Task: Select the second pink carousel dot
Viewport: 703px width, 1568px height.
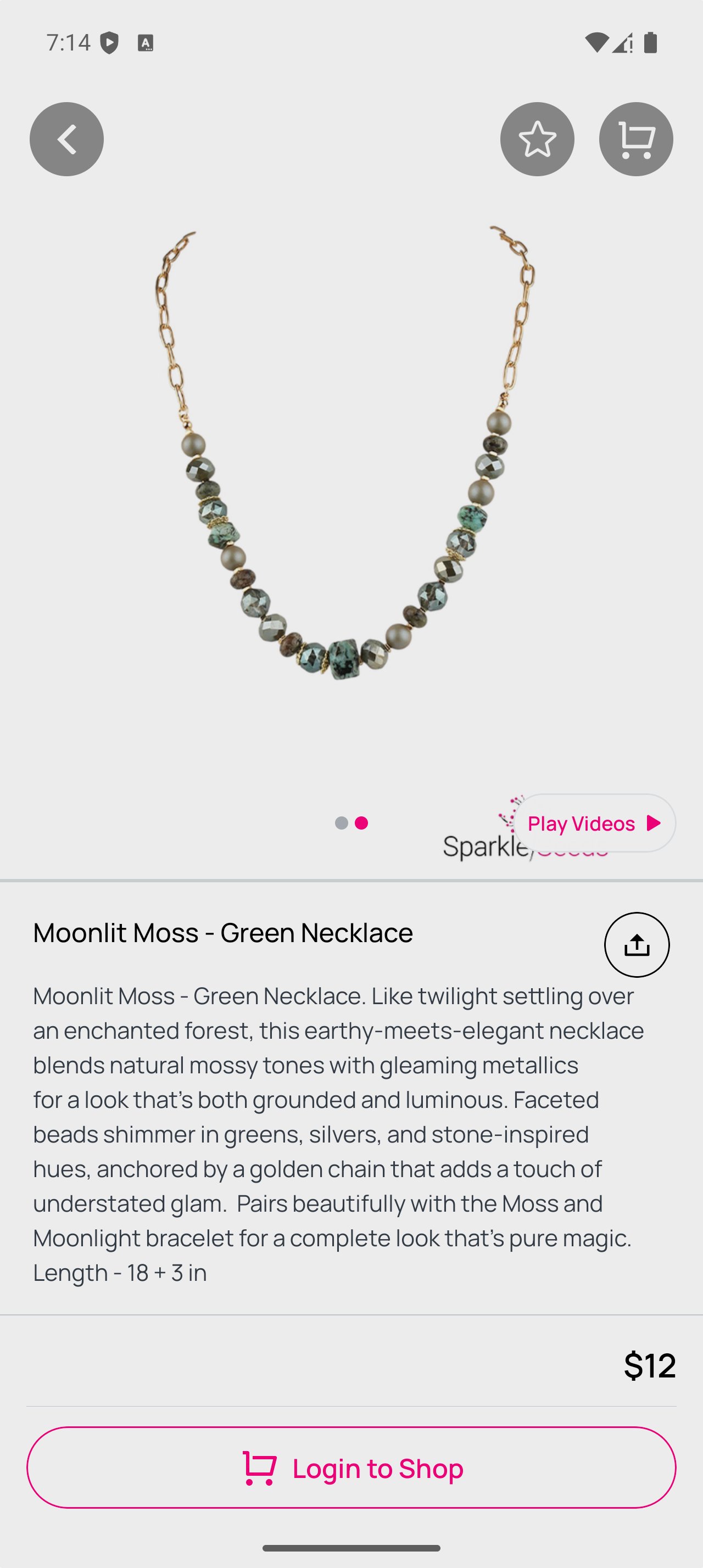Action: [x=361, y=823]
